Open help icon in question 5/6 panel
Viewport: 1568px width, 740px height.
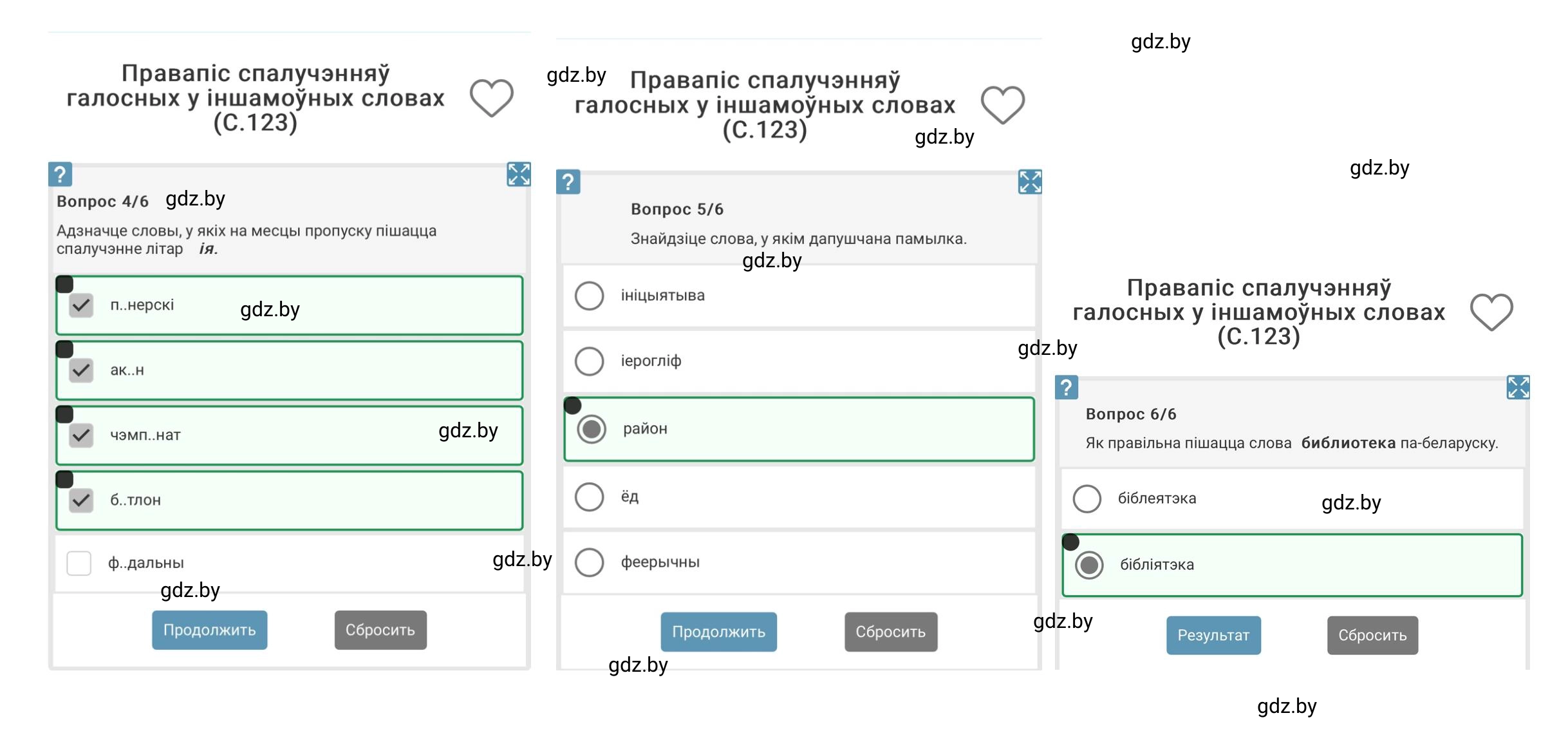point(568,182)
